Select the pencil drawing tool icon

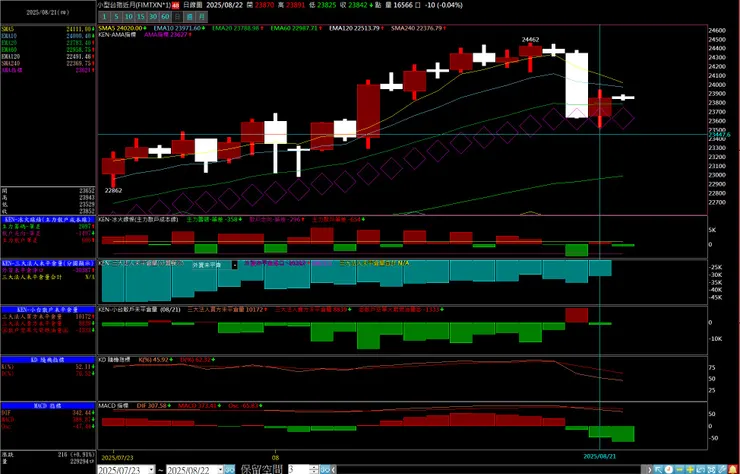[x=722, y=469]
